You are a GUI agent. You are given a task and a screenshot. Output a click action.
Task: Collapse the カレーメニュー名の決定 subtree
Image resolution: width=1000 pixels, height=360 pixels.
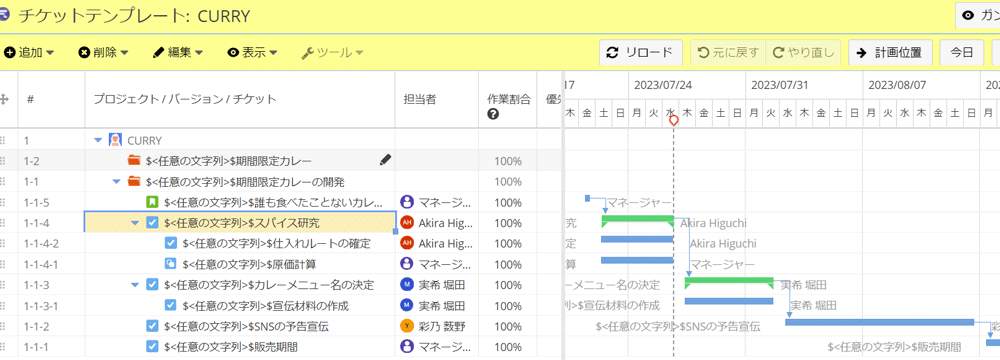coord(135,285)
